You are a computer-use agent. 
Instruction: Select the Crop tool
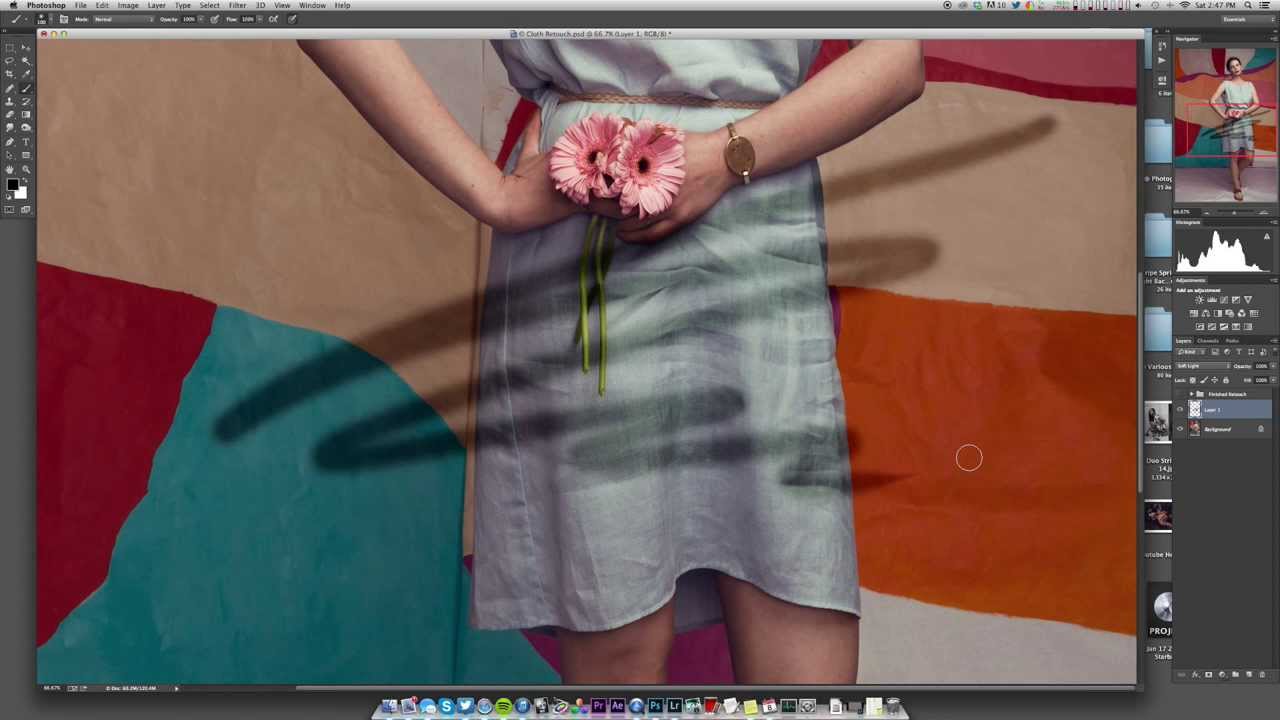10,74
